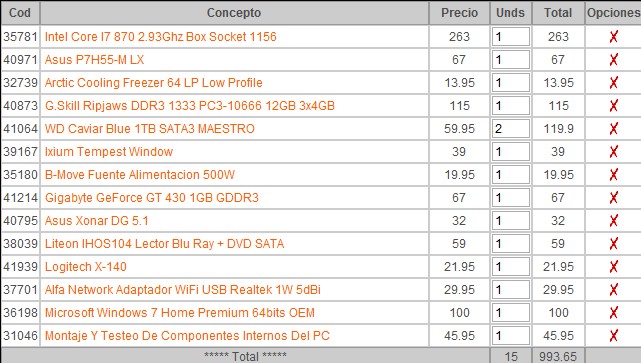Remove the Montaje Y Testeo service item
Image resolution: width=641 pixels, height=363 pixels.
(x=613, y=336)
